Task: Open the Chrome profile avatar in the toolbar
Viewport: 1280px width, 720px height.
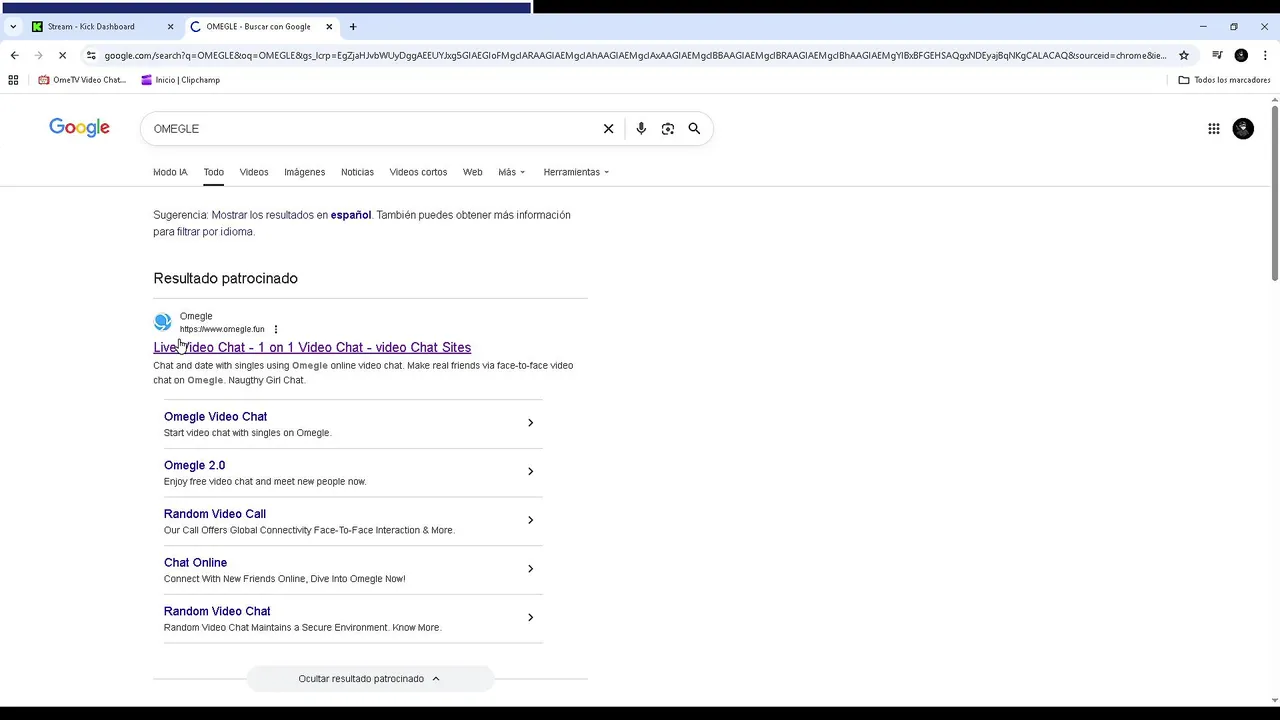Action: pos(1241,56)
